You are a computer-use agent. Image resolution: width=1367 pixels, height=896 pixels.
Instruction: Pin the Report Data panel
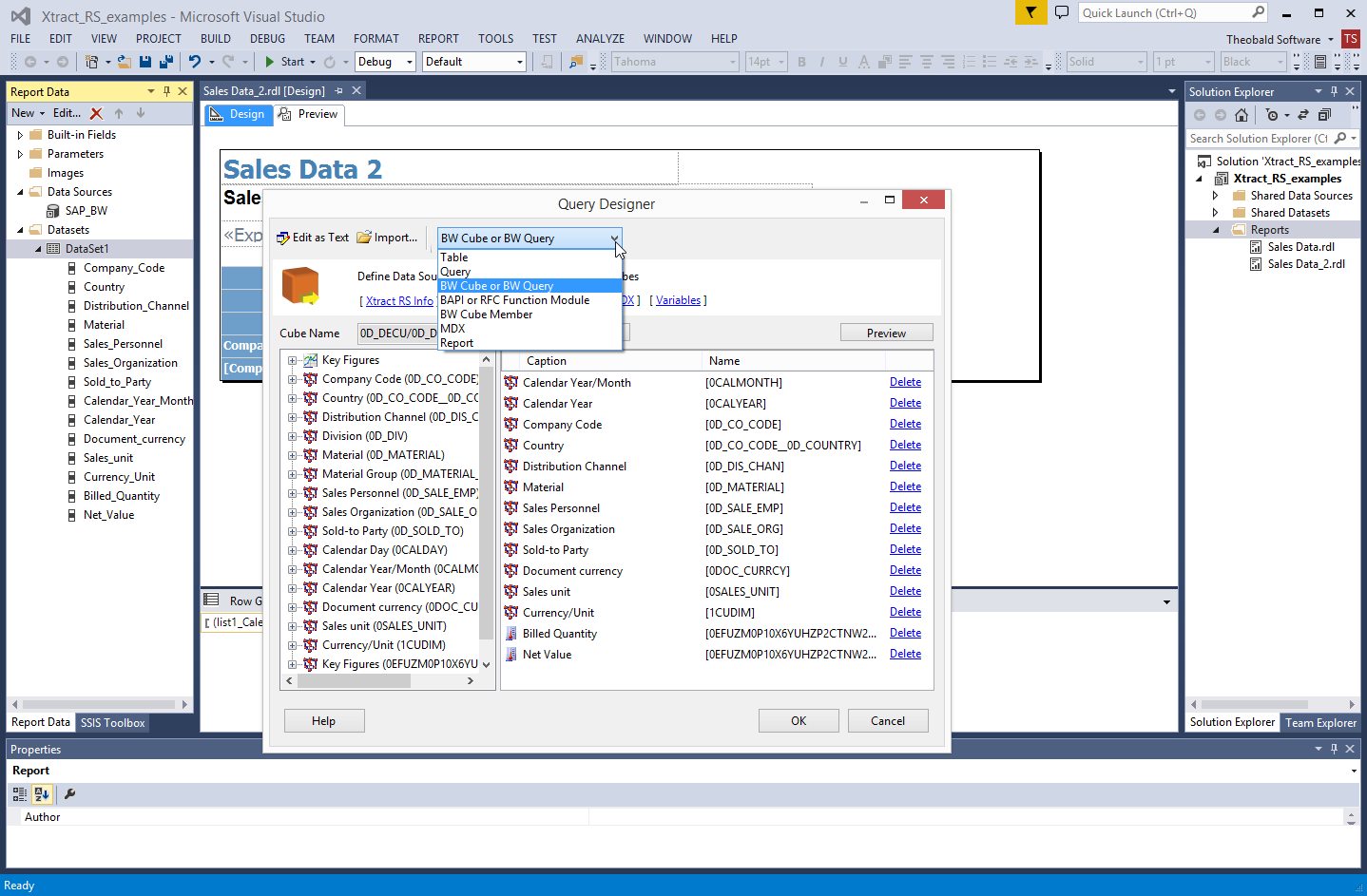[166, 91]
